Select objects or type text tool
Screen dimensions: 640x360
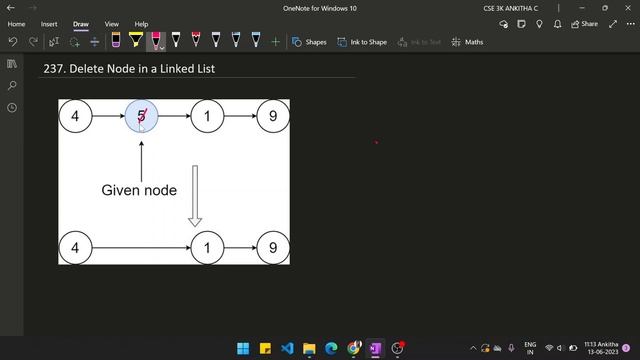coord(54,42)
